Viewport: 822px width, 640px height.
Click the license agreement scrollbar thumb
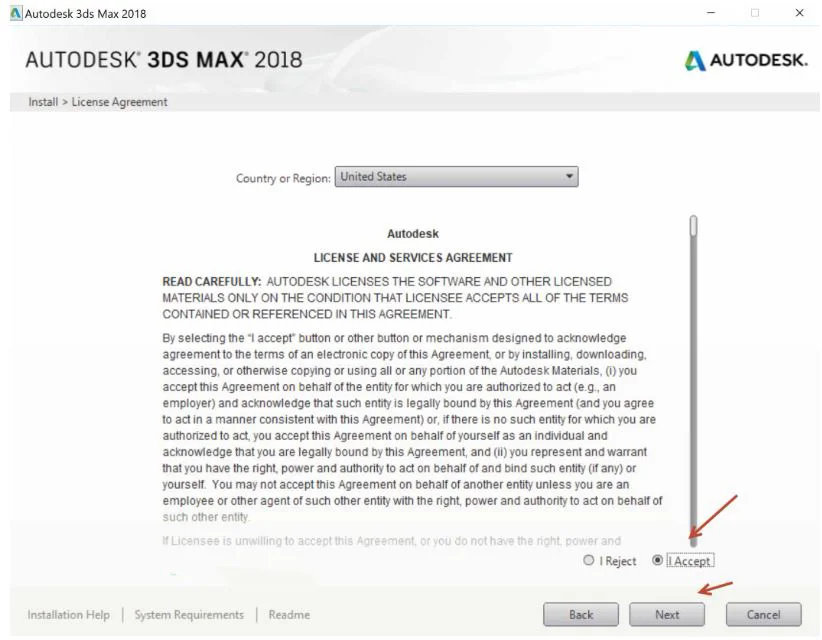[x=694, y=226]
